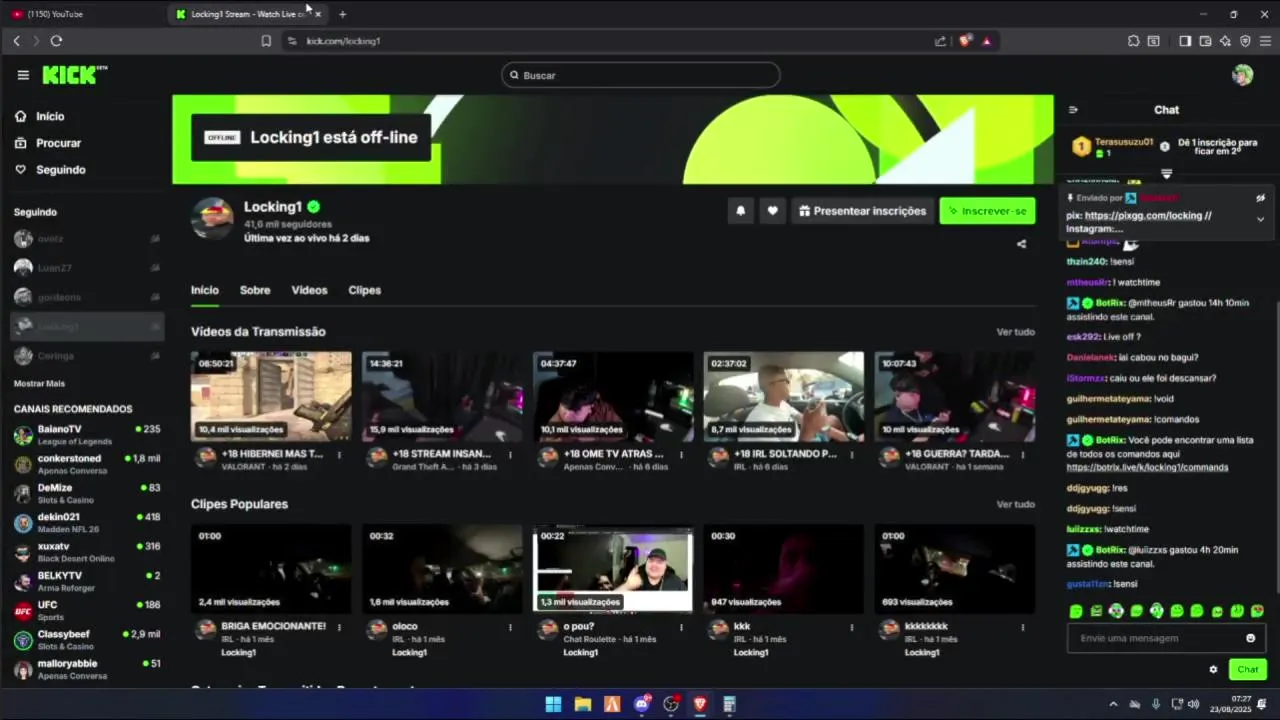Screen dimensions: 1280x720
Task: Open Brave Wallet icon in toolbar
Action: tap(1205, 41)
